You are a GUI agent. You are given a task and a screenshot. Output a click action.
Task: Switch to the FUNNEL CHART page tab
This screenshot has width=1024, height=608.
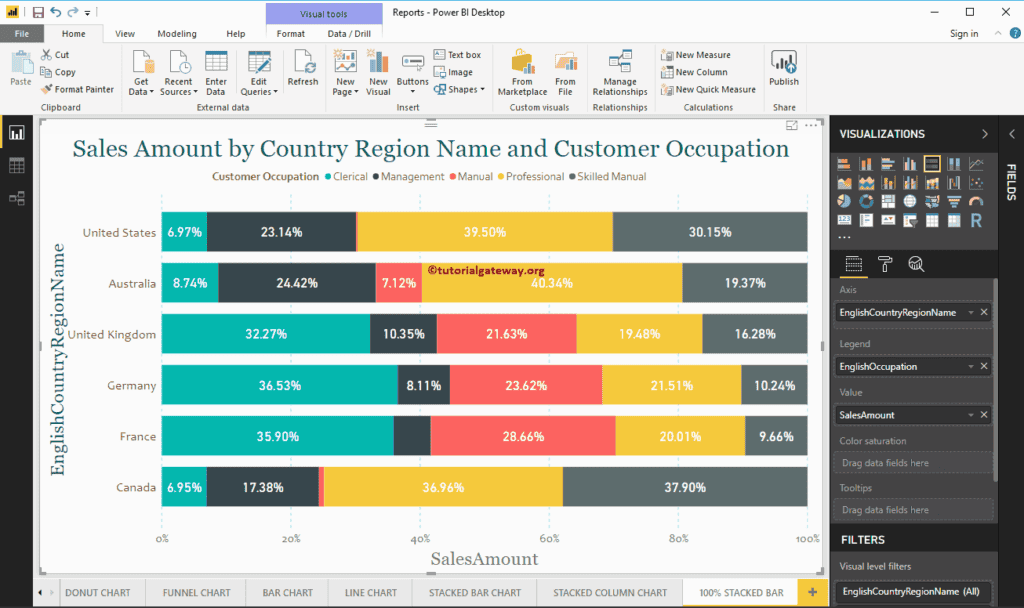tap(196, 593)
